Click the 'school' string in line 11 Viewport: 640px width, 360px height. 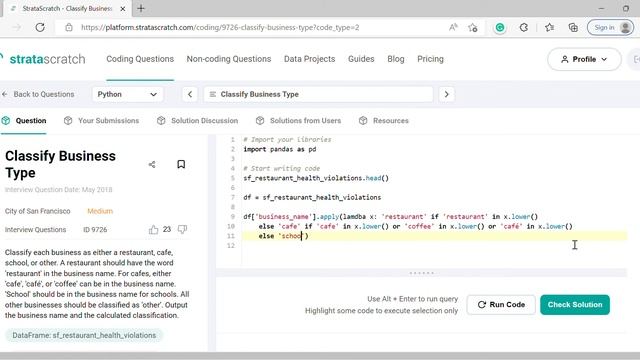291,236
